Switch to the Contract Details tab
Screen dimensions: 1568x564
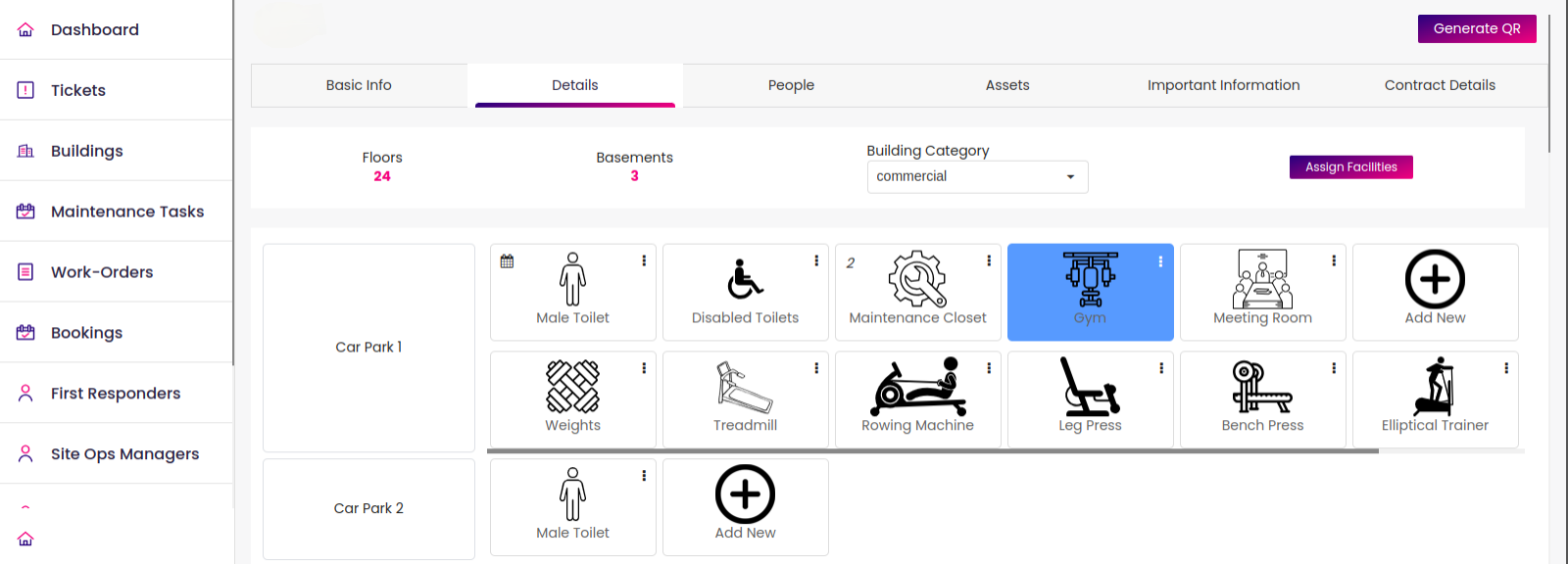point(1440,85)
